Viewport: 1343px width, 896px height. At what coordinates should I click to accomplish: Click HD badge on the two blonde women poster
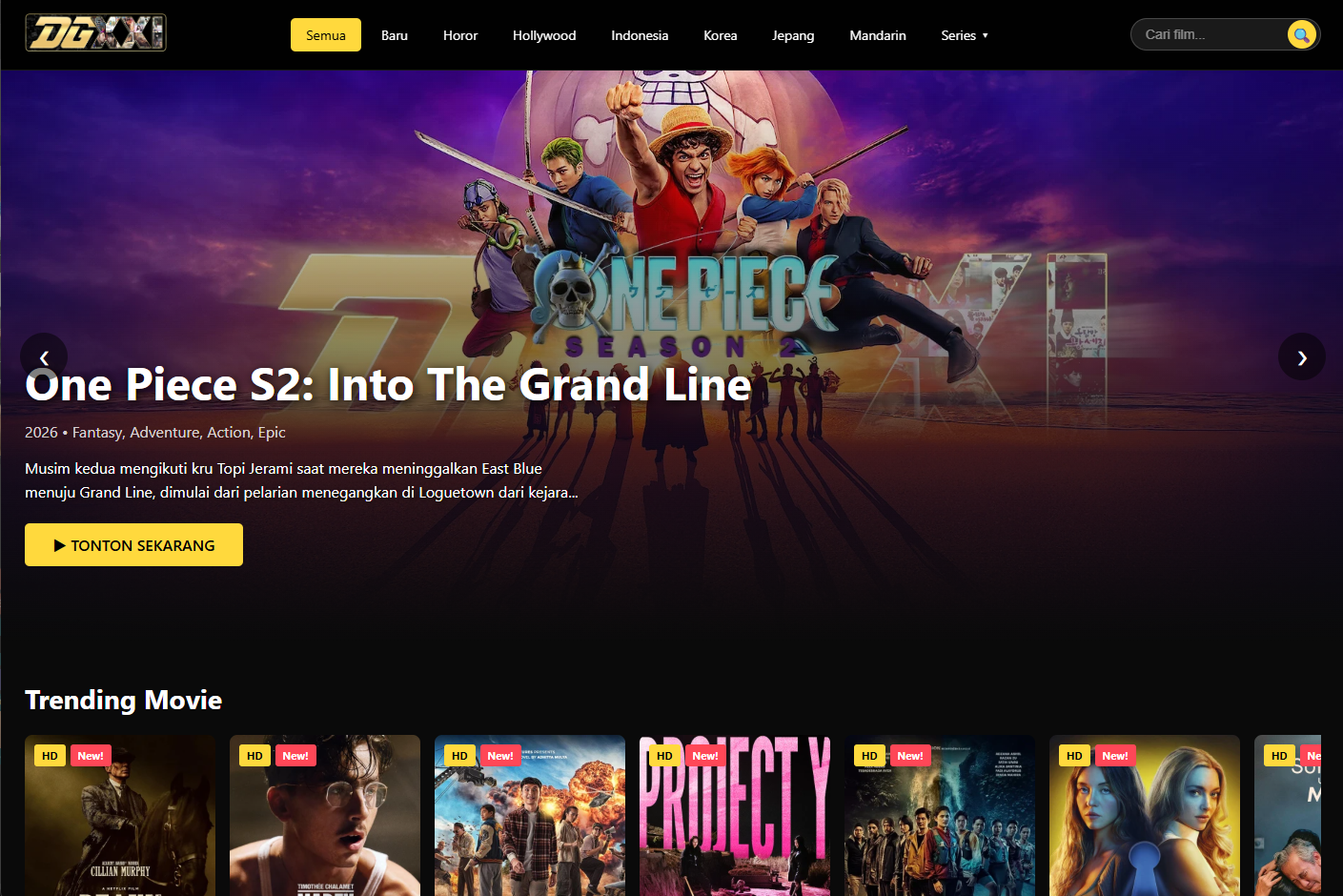(x=1075, y=756)
